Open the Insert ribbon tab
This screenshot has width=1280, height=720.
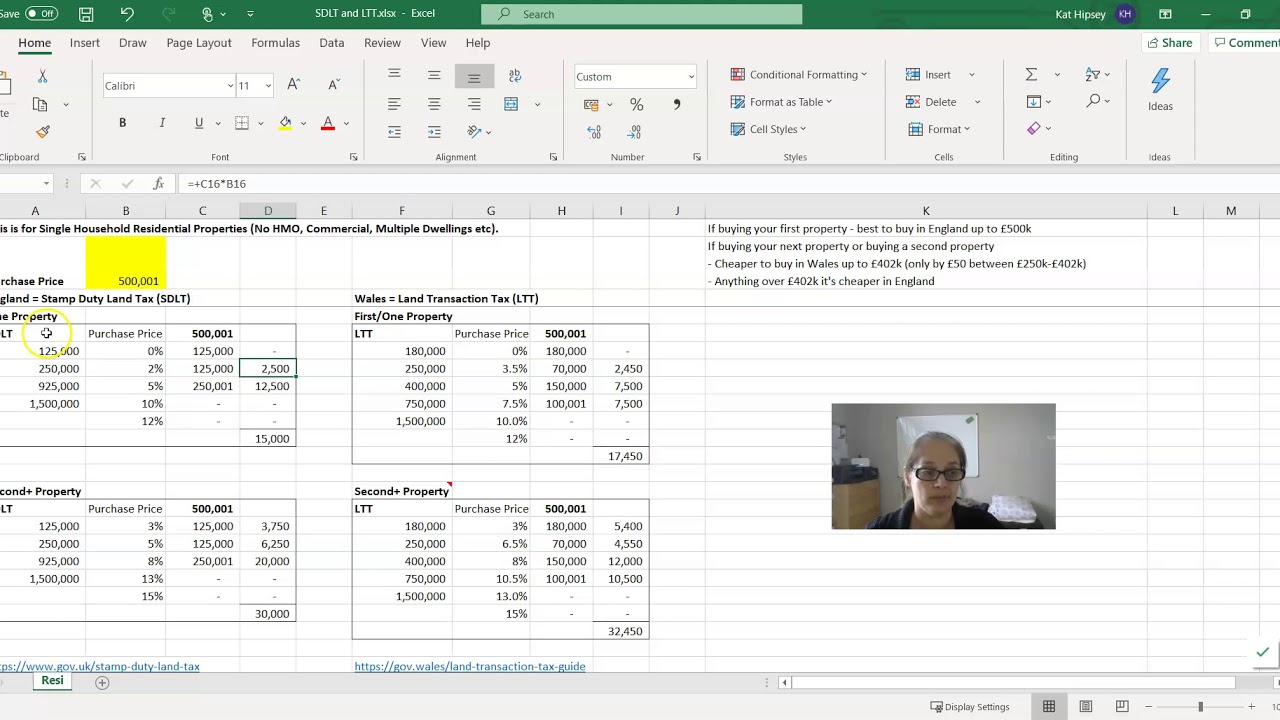pyautogui.click(x=85, y=43)
